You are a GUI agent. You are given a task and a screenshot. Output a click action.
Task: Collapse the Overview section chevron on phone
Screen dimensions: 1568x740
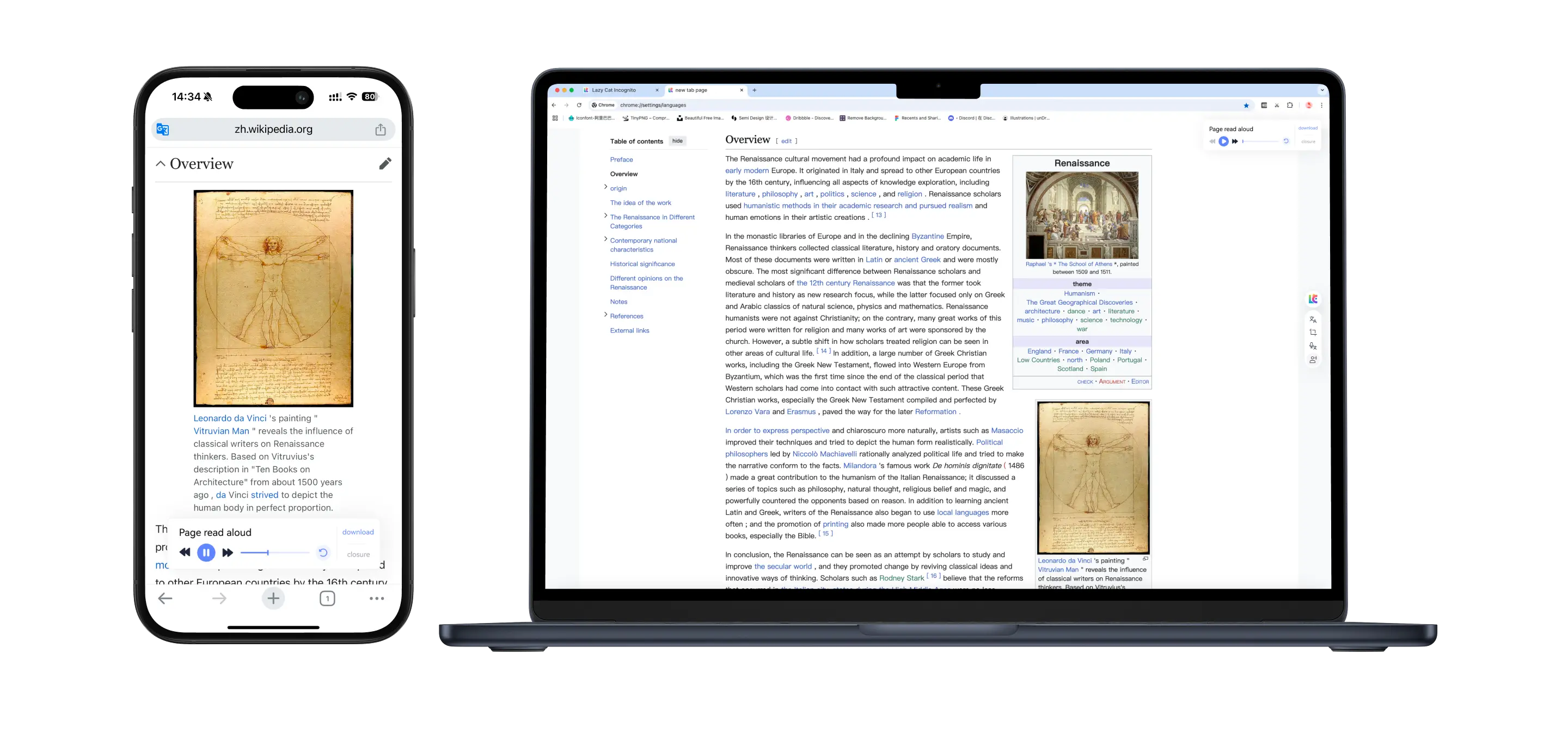(x=161, y=163)
